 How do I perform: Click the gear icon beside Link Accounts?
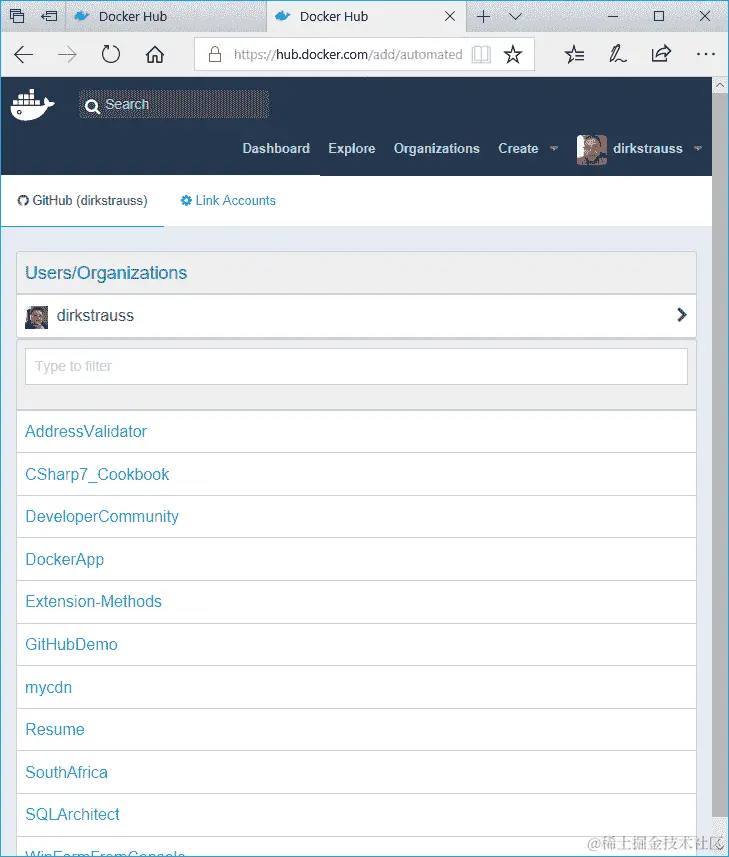(x=186, y=201)
